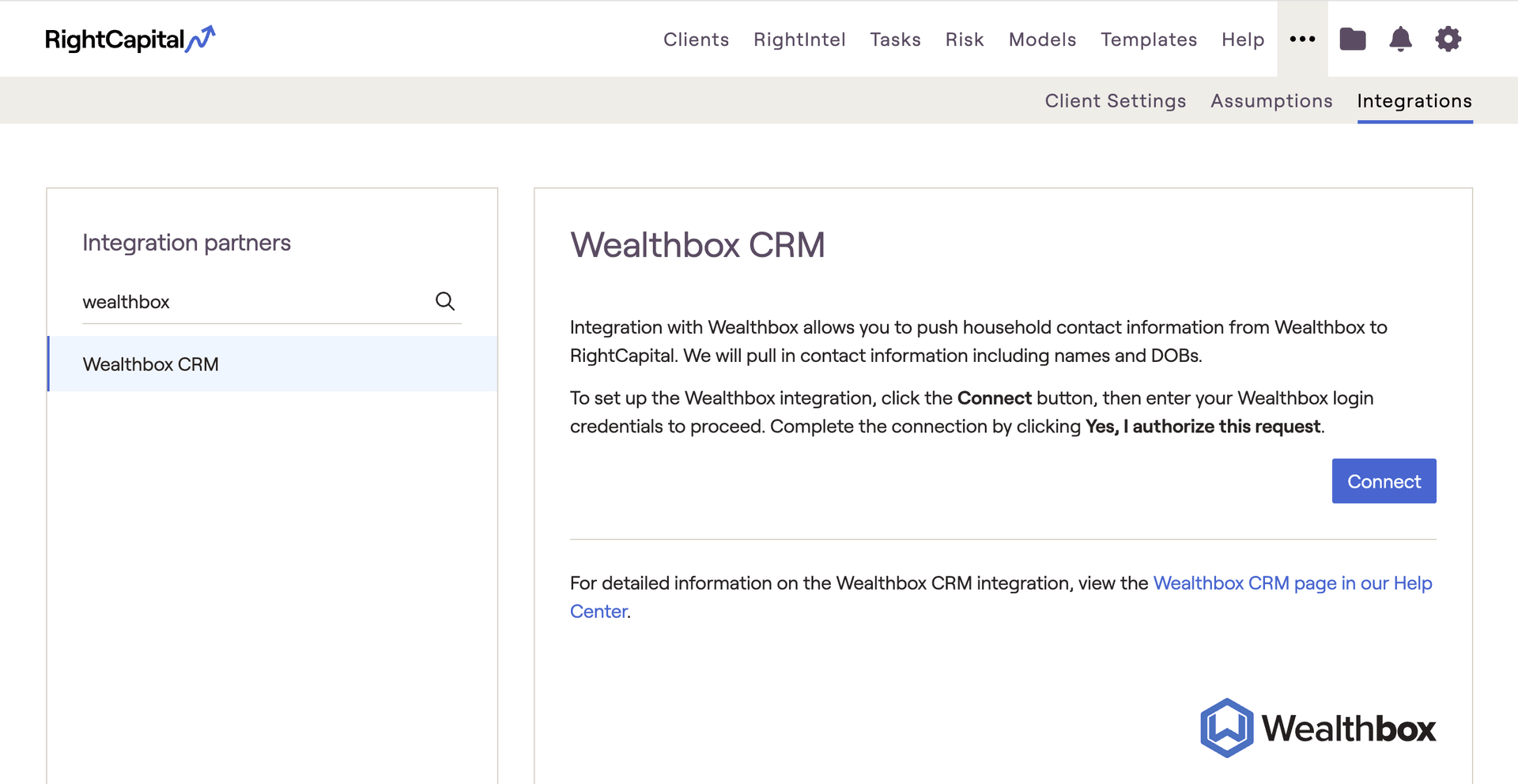Screen dimensions: 1518x784
Task: Open the folder icon in header
Action: [x=1352, y=39]
